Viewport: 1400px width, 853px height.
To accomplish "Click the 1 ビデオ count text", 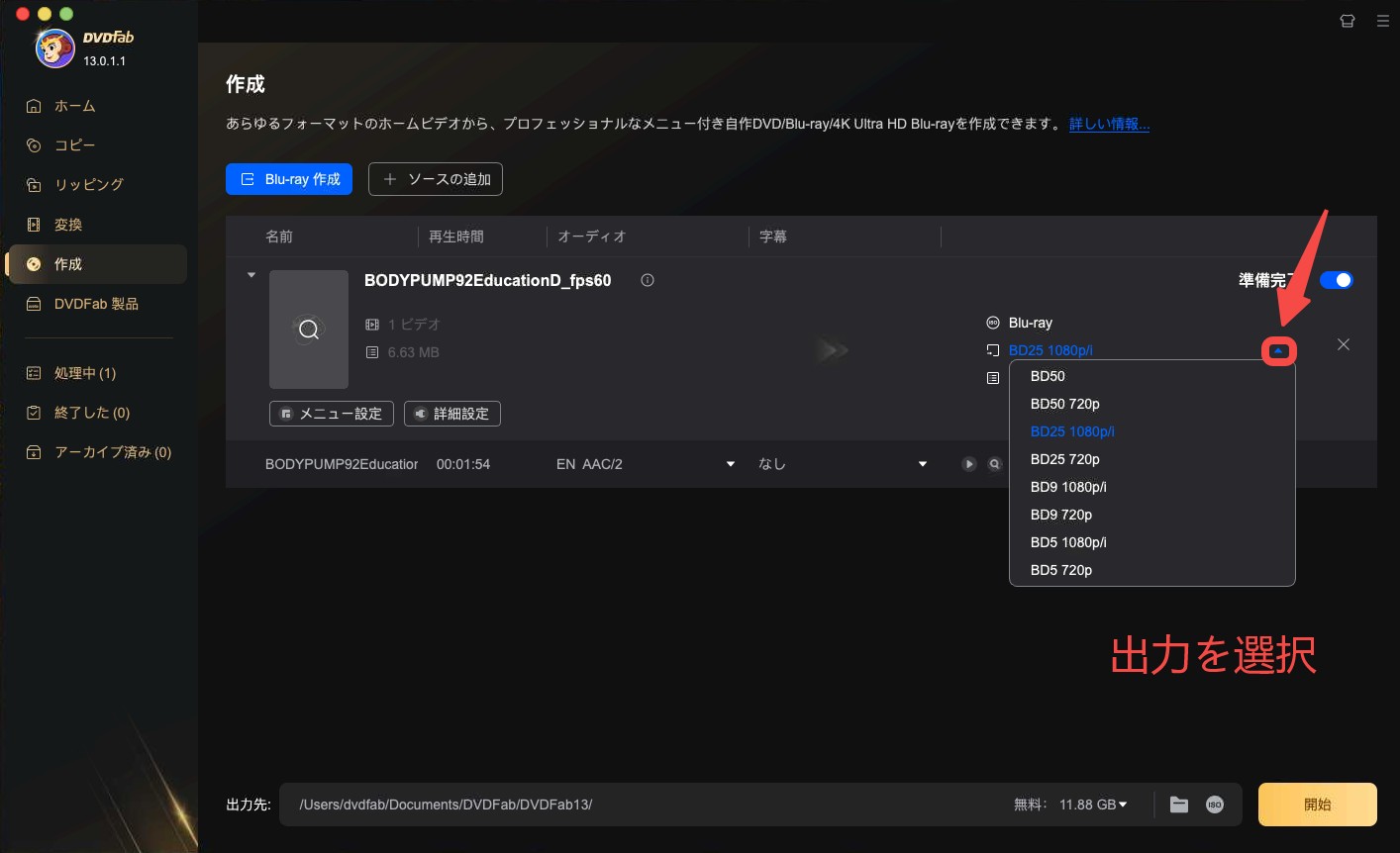I will (x=414, y=325).
